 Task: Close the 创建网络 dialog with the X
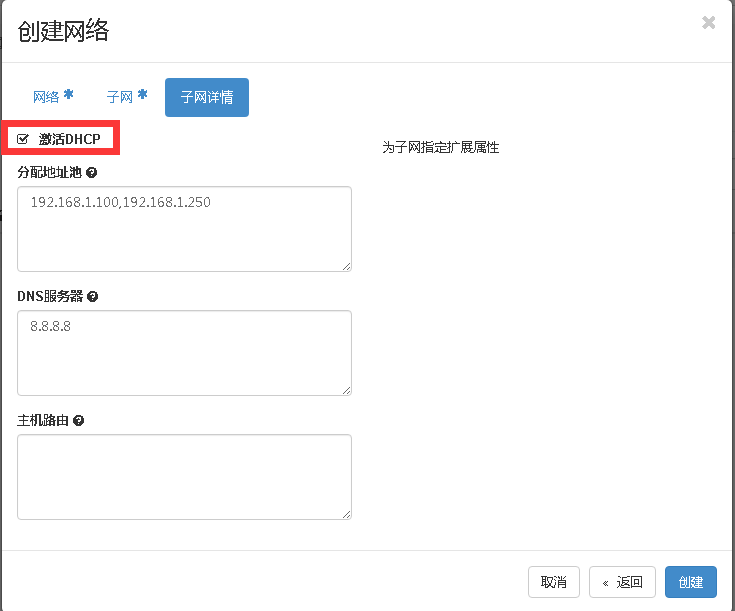point(708,23)
